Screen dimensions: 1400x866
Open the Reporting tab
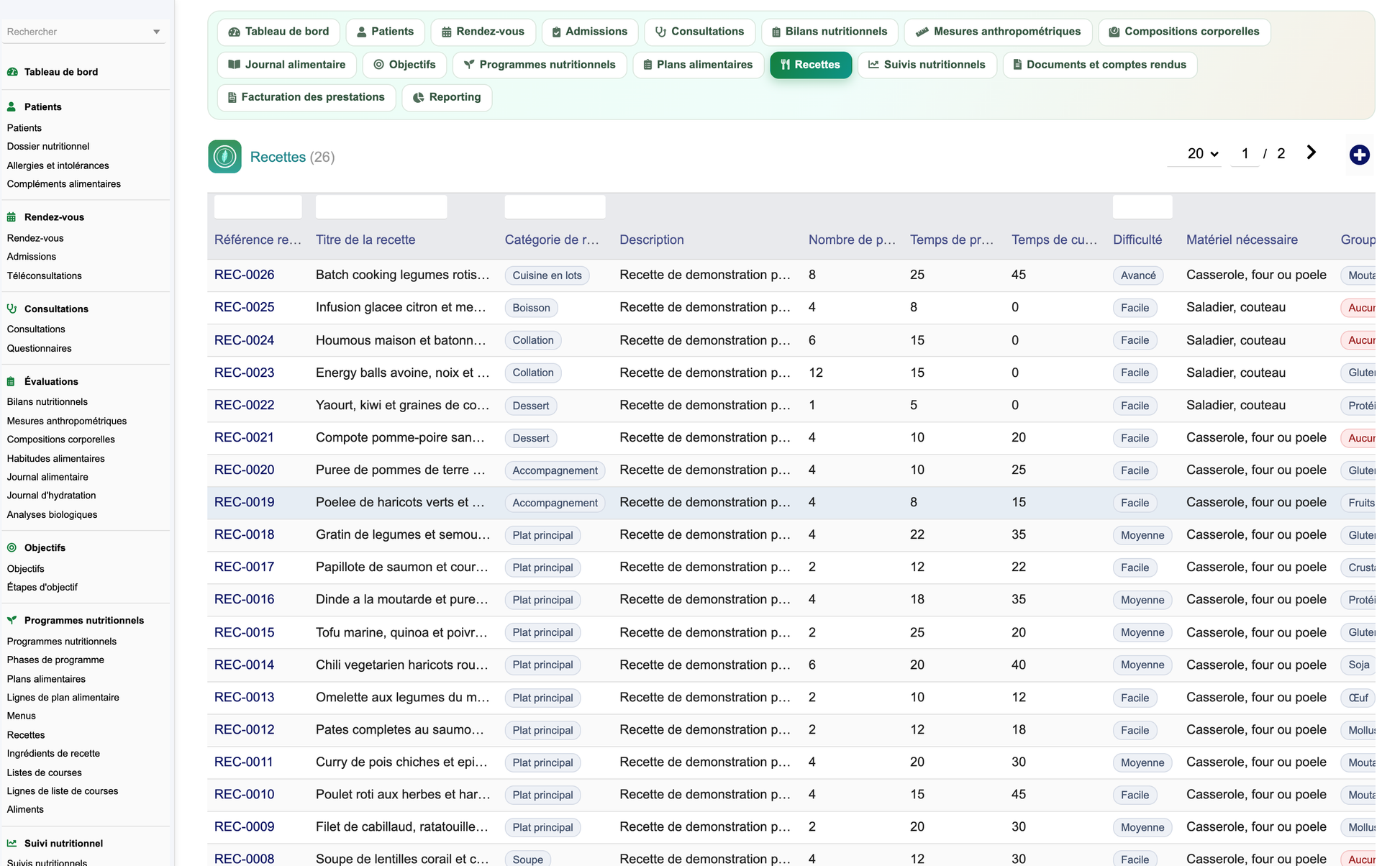[447, 97]
